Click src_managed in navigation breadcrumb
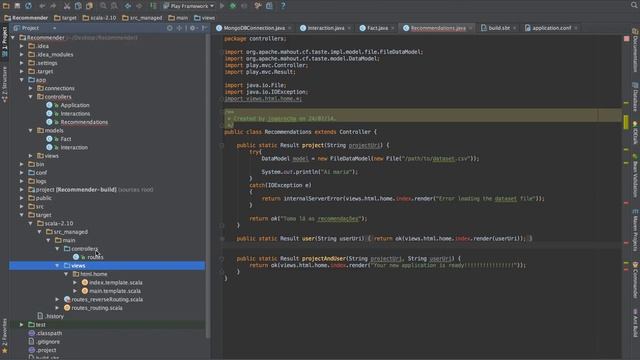The width and height of the screenshot is (640, 360). point(142,18)
